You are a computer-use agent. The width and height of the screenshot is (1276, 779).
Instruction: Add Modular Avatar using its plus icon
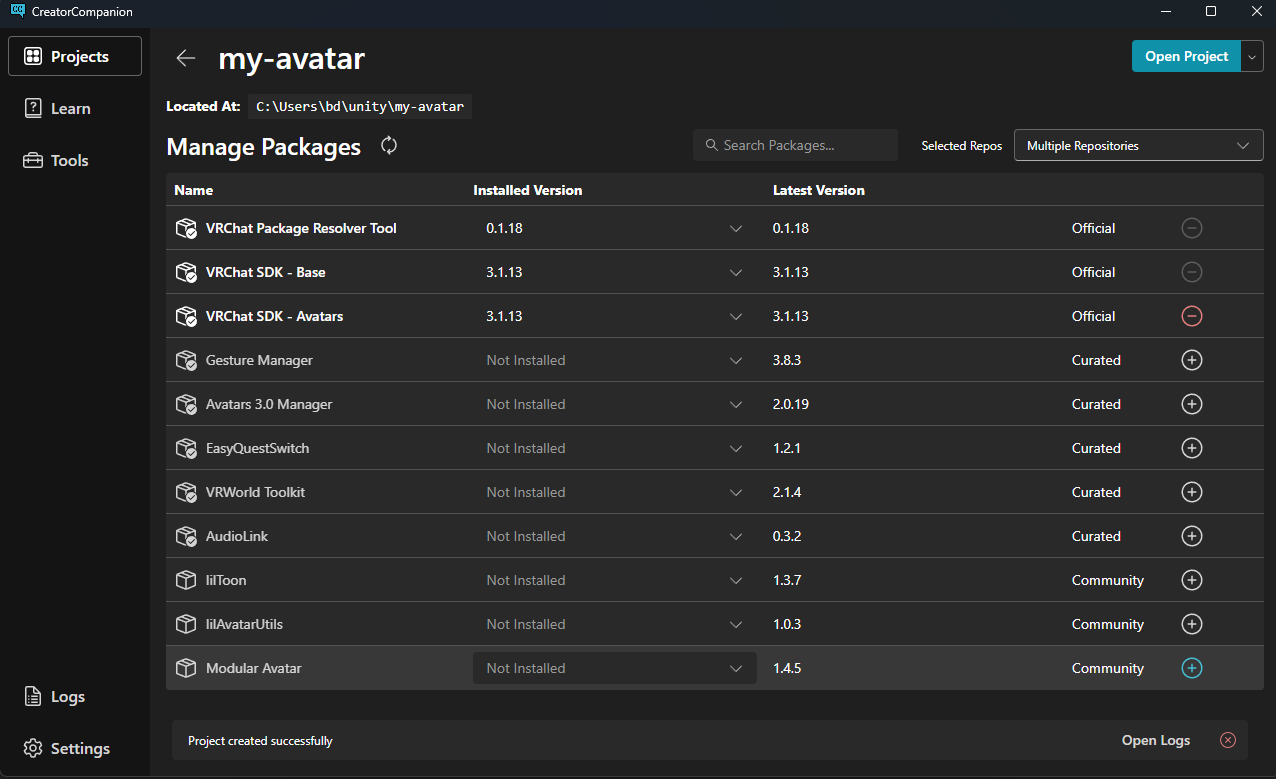[x=1191, y=668]
